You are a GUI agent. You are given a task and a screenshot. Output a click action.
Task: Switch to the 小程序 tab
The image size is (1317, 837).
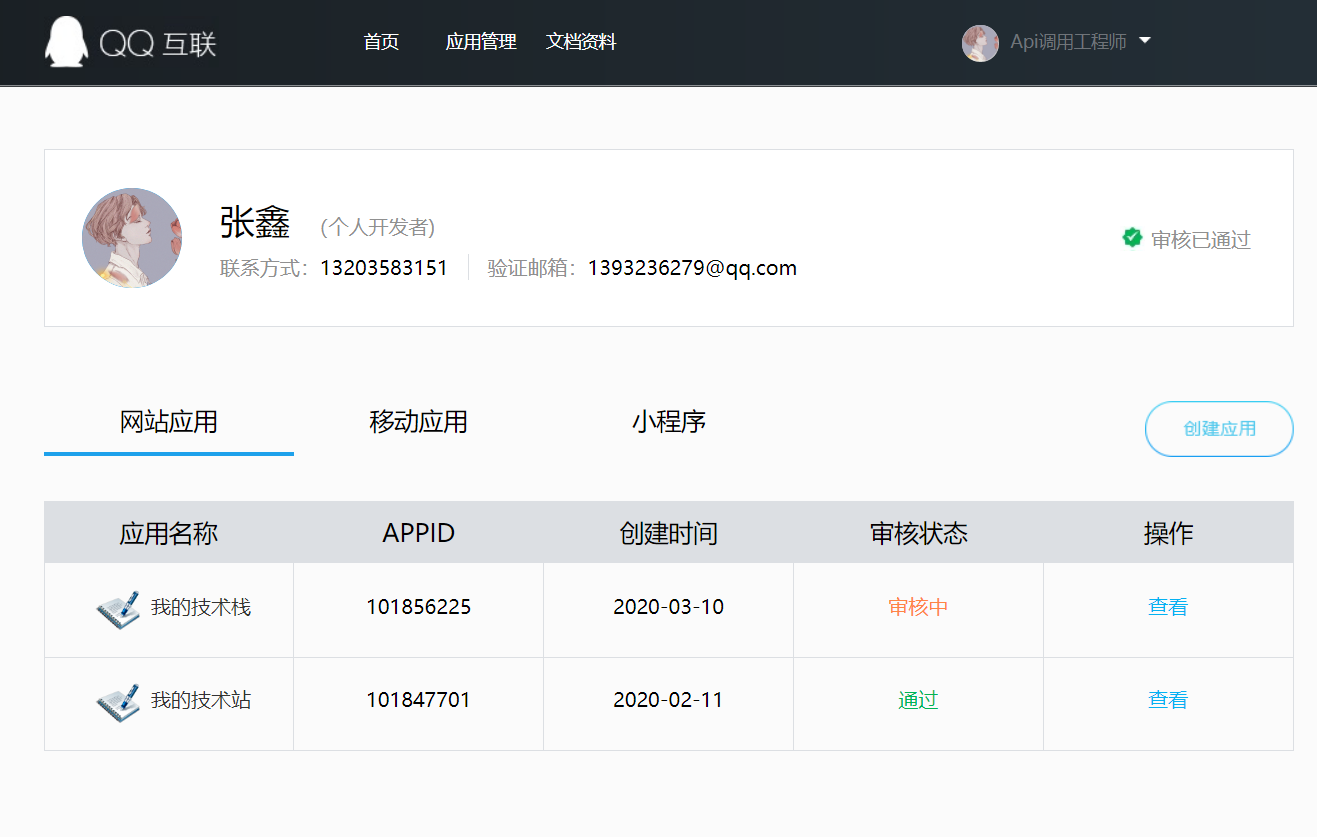(x=668, y=422)
